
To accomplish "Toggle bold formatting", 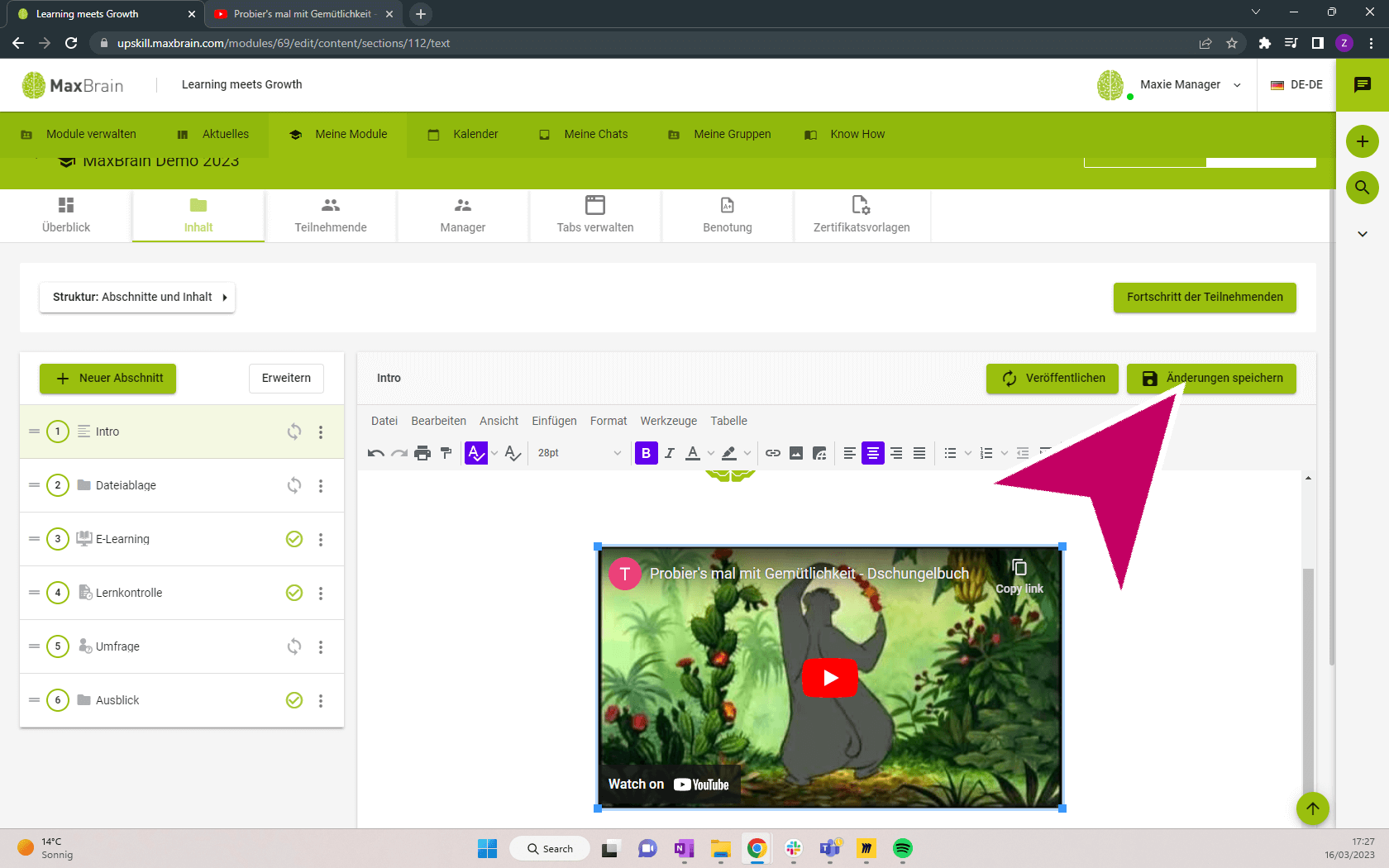I will (647, 453).
